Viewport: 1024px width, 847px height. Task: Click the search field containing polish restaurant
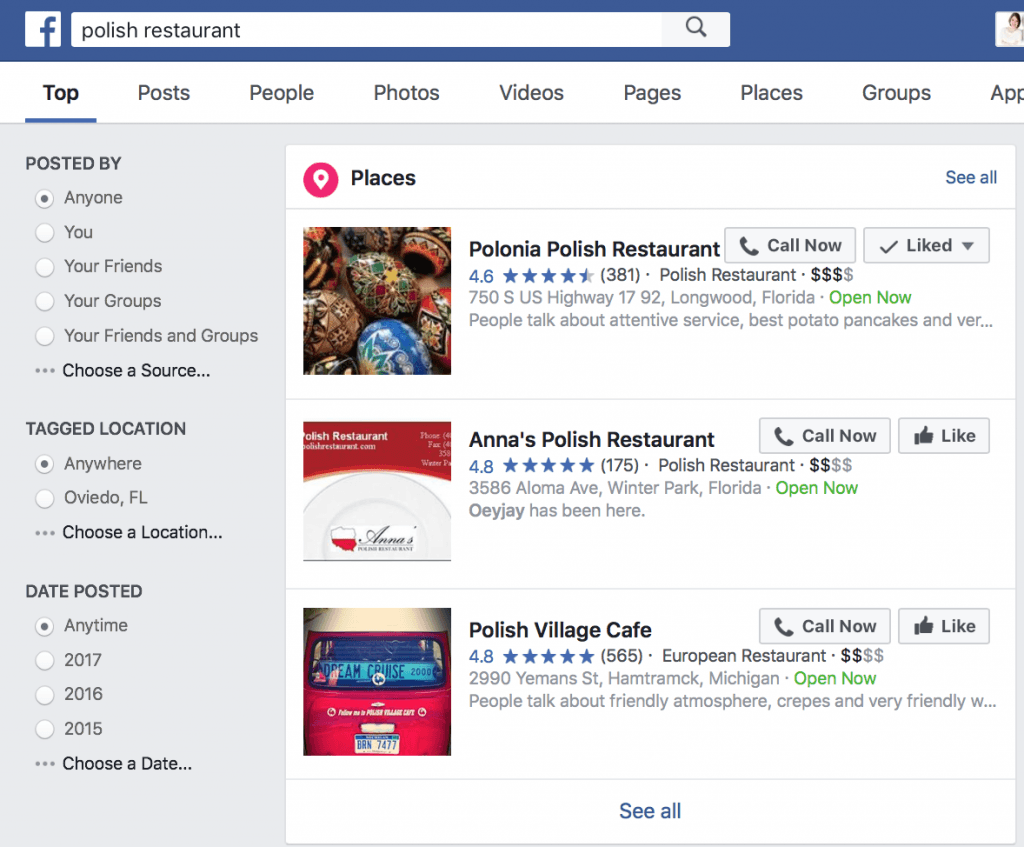(366, 29)
